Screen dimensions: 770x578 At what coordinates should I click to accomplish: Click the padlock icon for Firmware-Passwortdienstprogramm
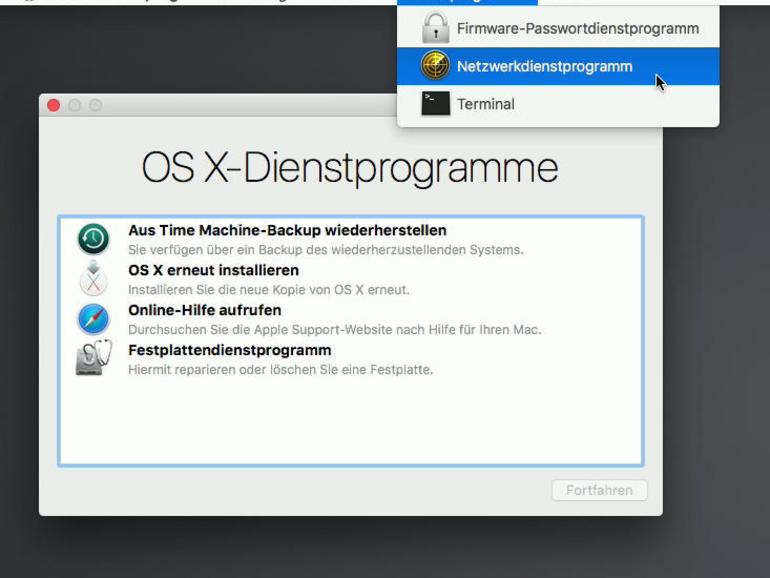pyautogui.click(x=435, y=28)
